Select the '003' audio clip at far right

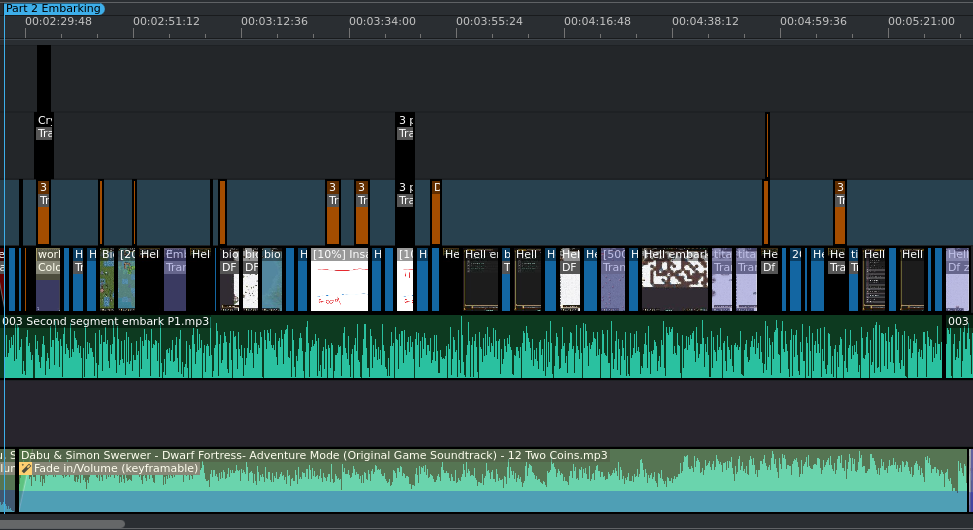[x=959, y=346]
